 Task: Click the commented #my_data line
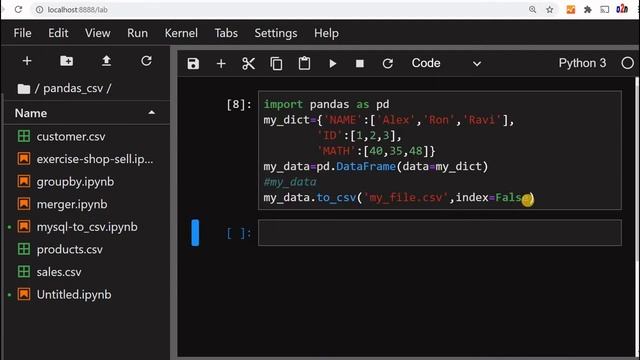tap(290, 182)
